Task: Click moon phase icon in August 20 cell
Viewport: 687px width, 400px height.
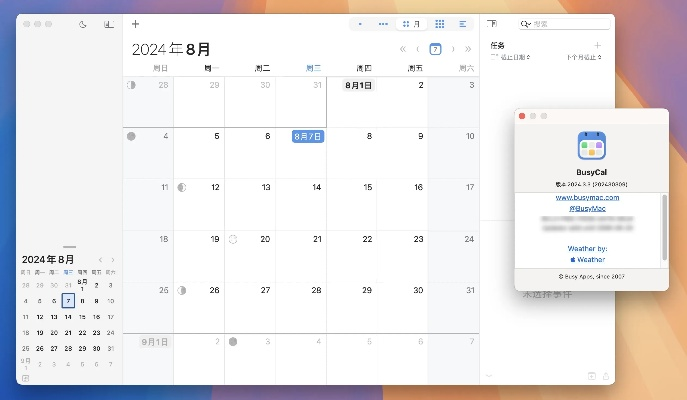Action: (233, 239)
